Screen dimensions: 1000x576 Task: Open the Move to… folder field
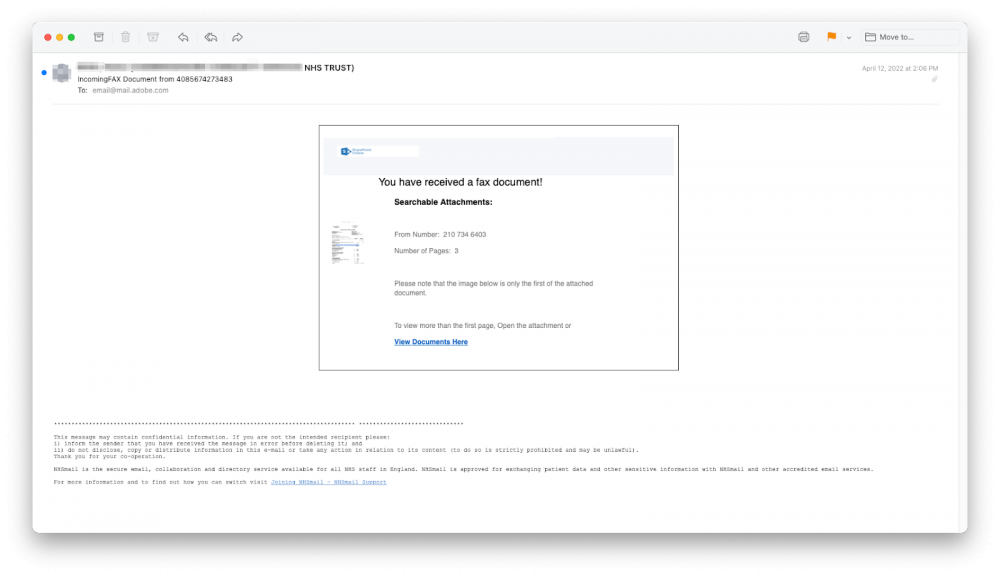908,37
